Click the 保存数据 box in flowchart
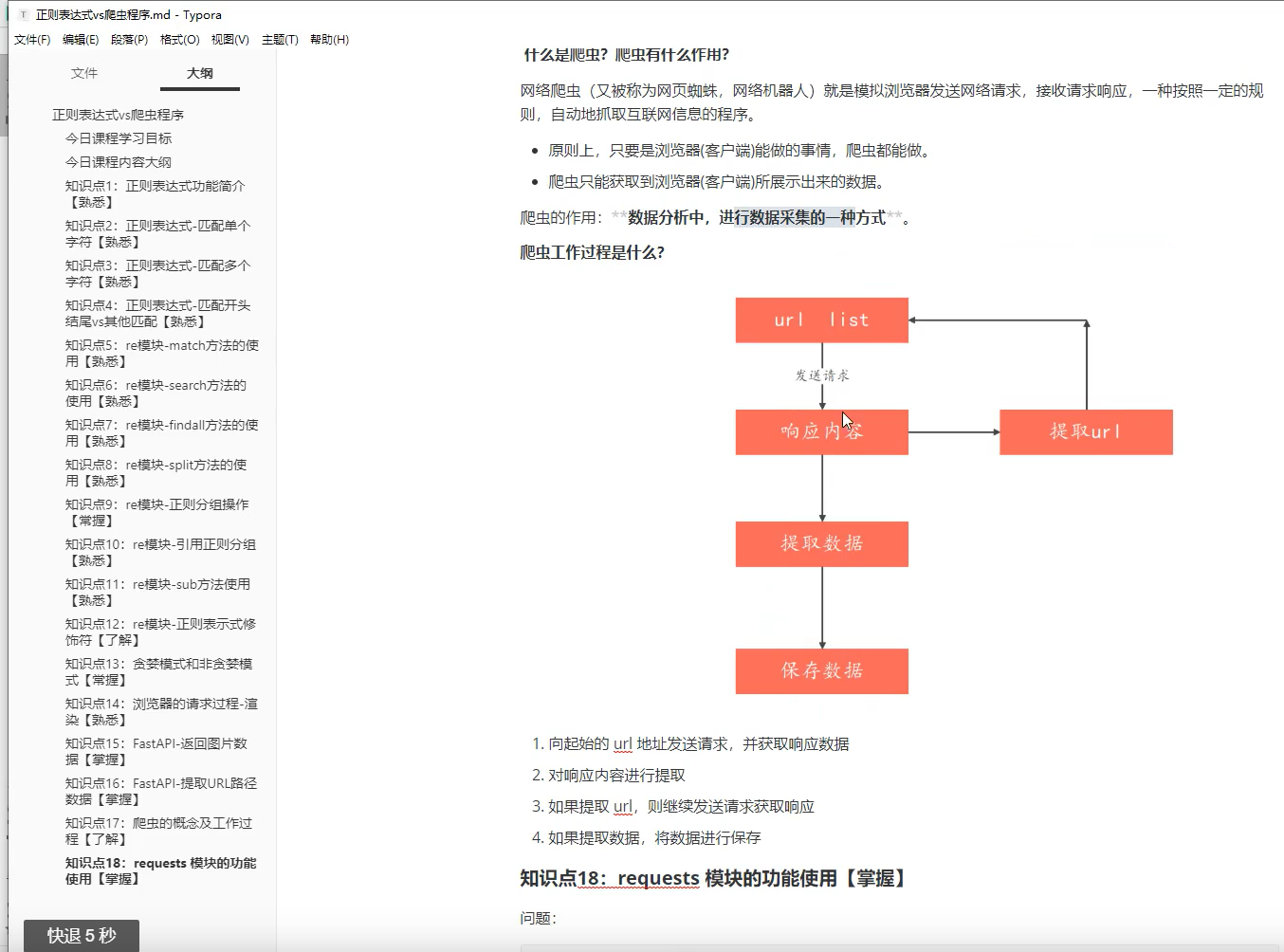The width and height of the screenshot is (1284, 952). (x=822, y=671)
